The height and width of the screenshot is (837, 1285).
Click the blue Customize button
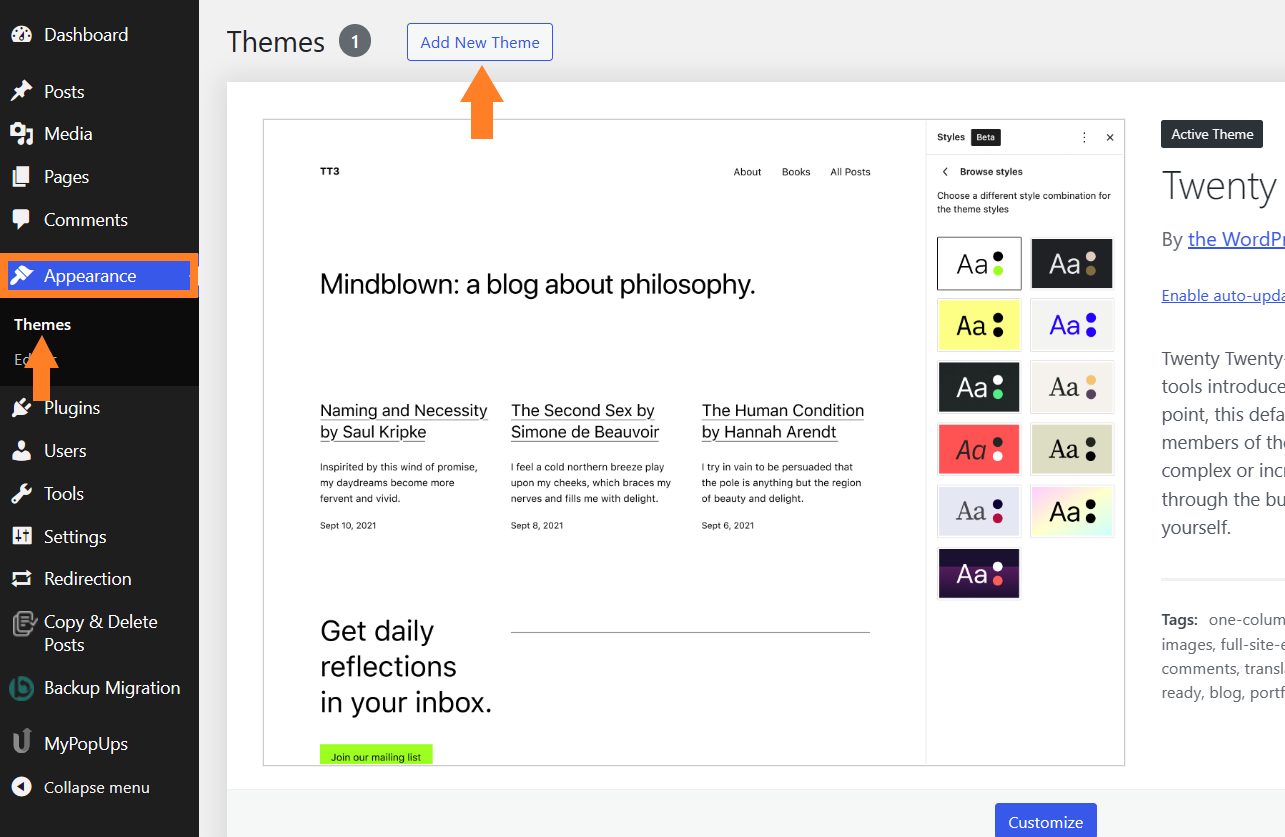1046,821
